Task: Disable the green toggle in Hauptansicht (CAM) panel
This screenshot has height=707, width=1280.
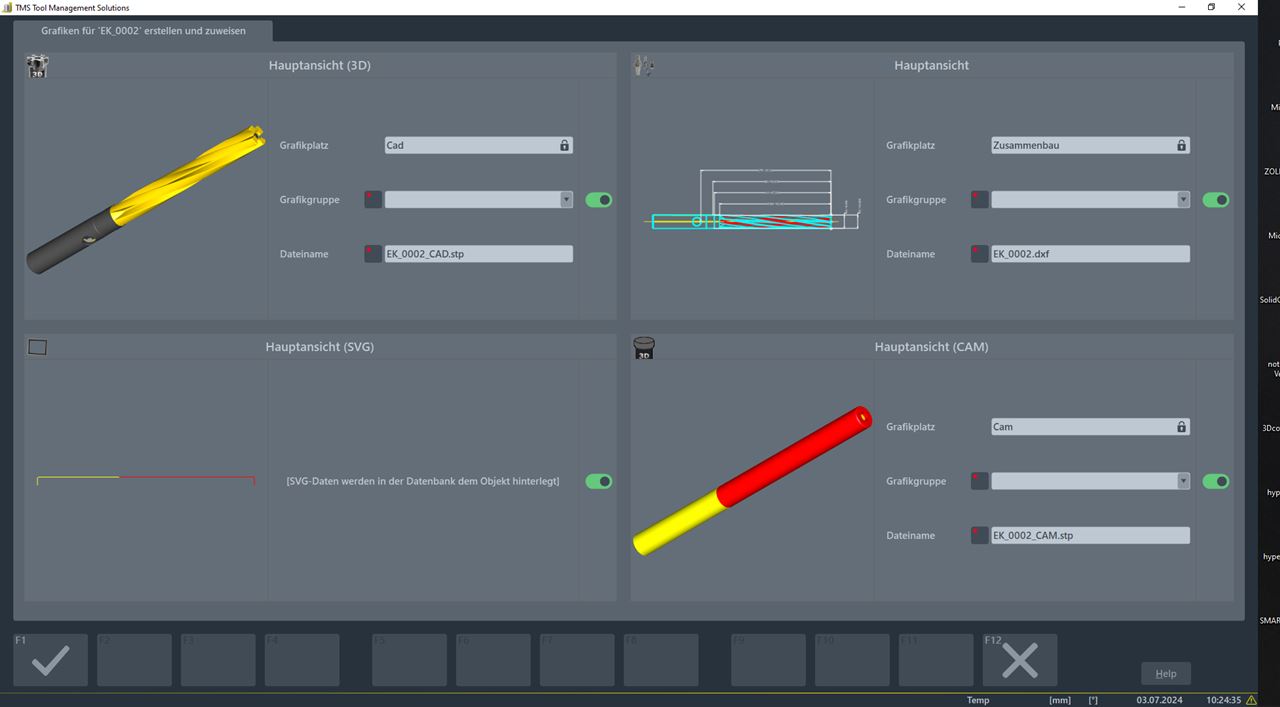Action: (1215, 481)
